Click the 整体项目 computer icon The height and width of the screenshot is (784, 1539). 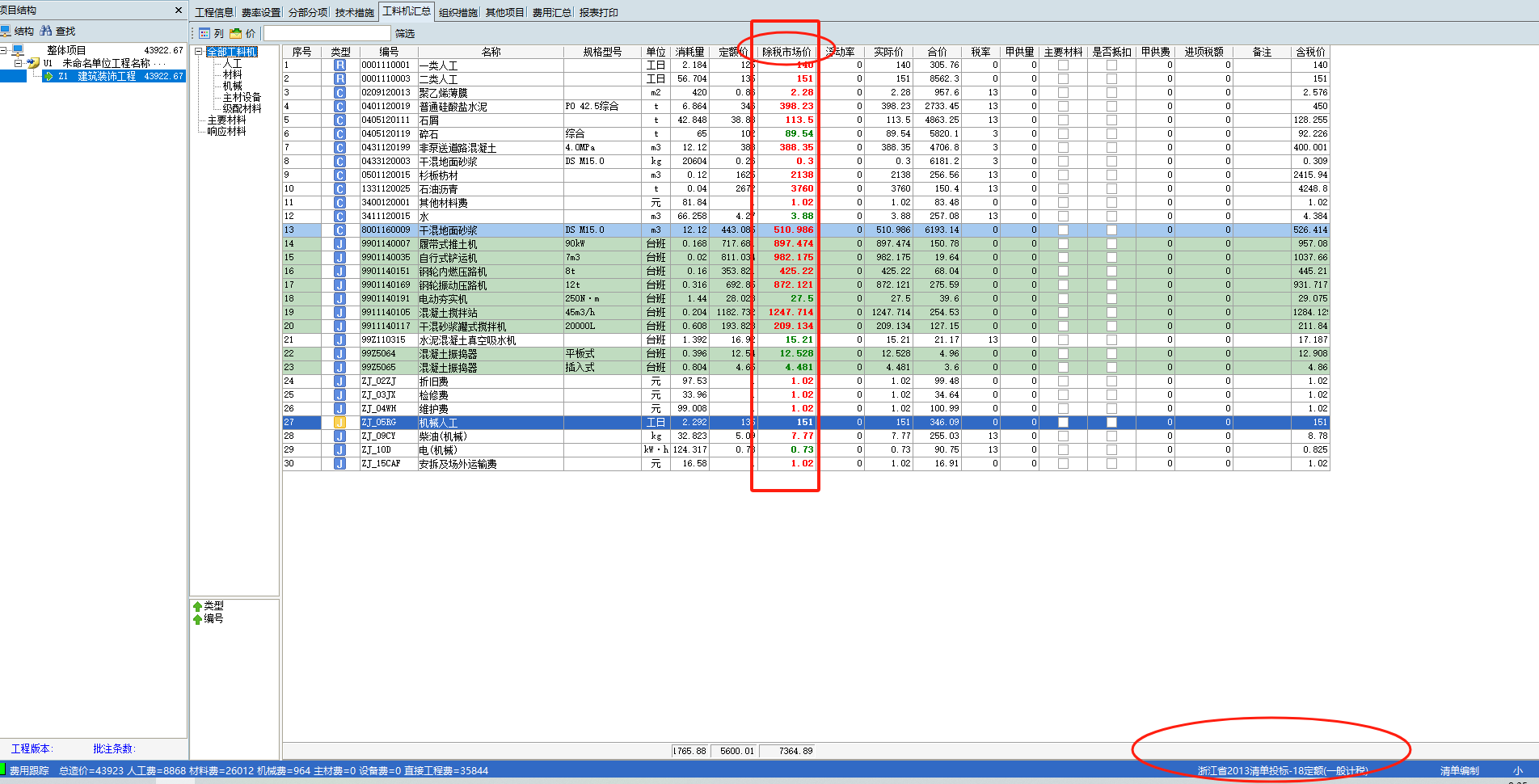point(19,50)
